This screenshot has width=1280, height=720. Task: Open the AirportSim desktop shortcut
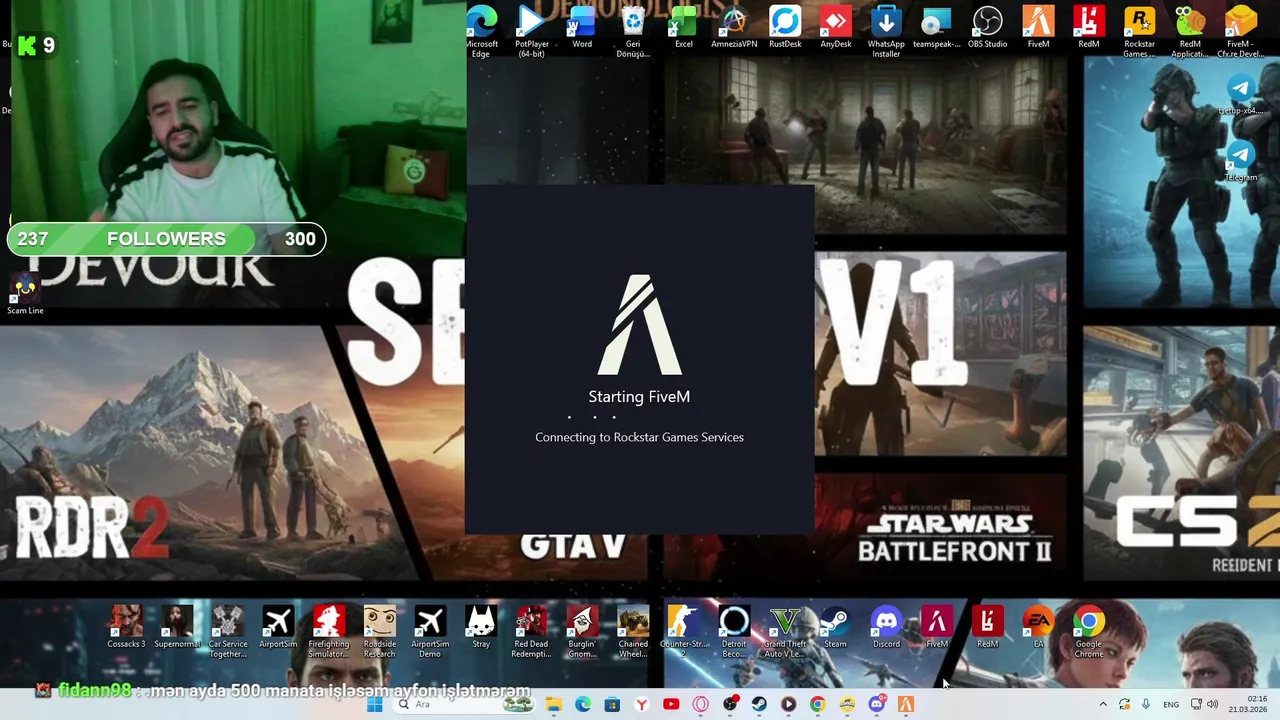pos(278,627)
